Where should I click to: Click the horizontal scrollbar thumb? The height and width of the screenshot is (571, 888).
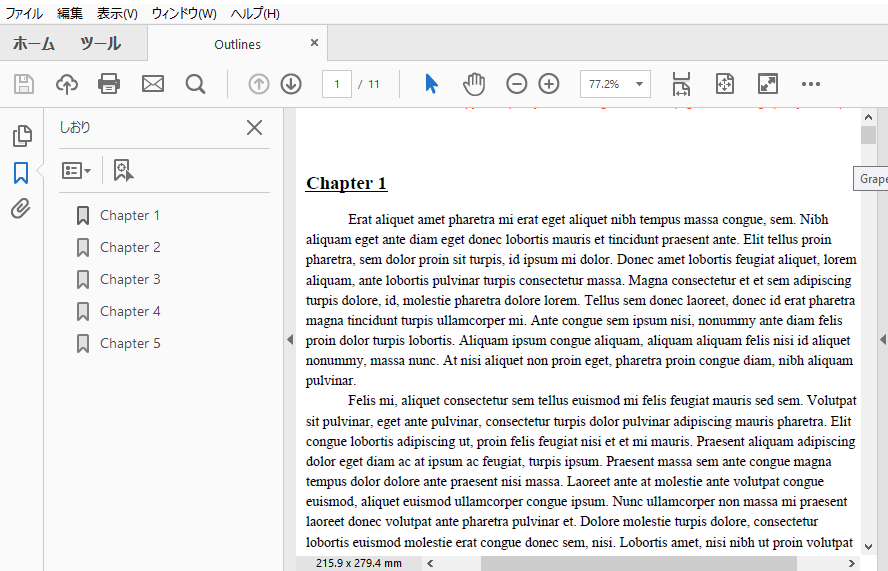pyautogui.click(x=639, y=563)
